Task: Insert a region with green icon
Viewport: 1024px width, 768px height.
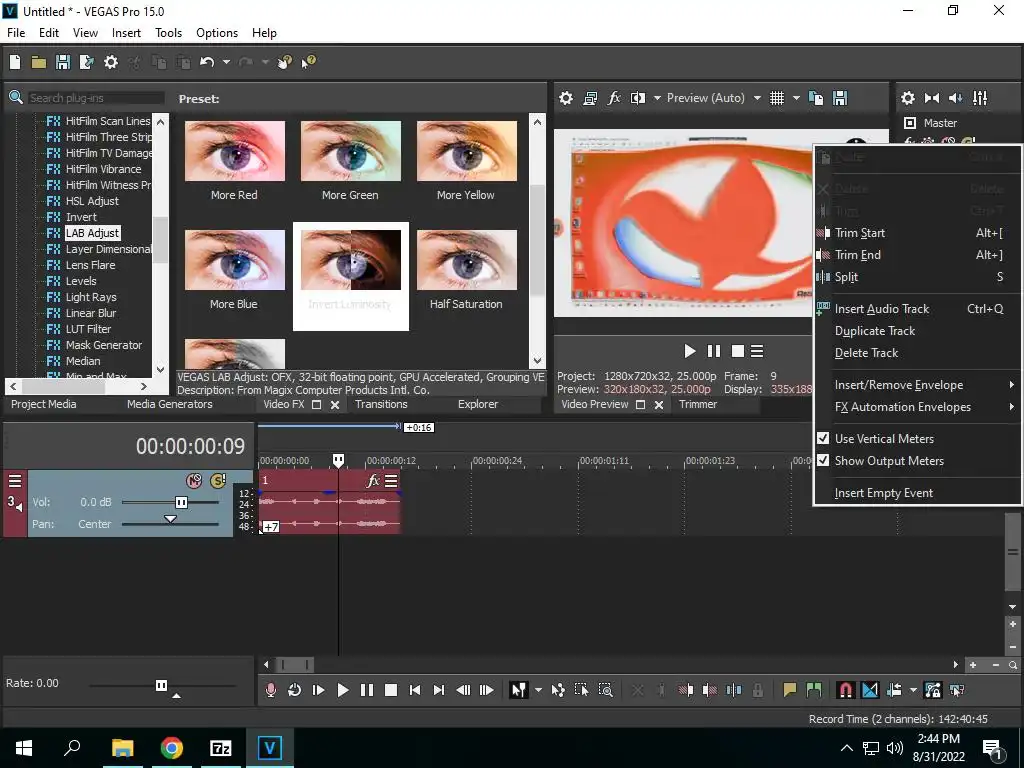Action: [x=814, y=690]
